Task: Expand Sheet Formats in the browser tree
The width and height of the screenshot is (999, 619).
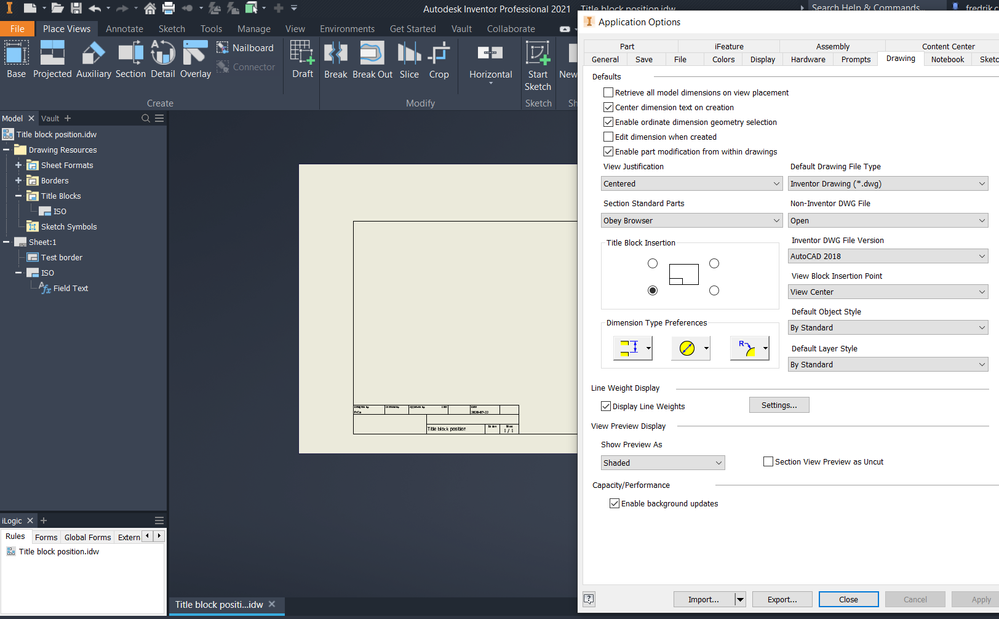Action: tap(18, 165)
